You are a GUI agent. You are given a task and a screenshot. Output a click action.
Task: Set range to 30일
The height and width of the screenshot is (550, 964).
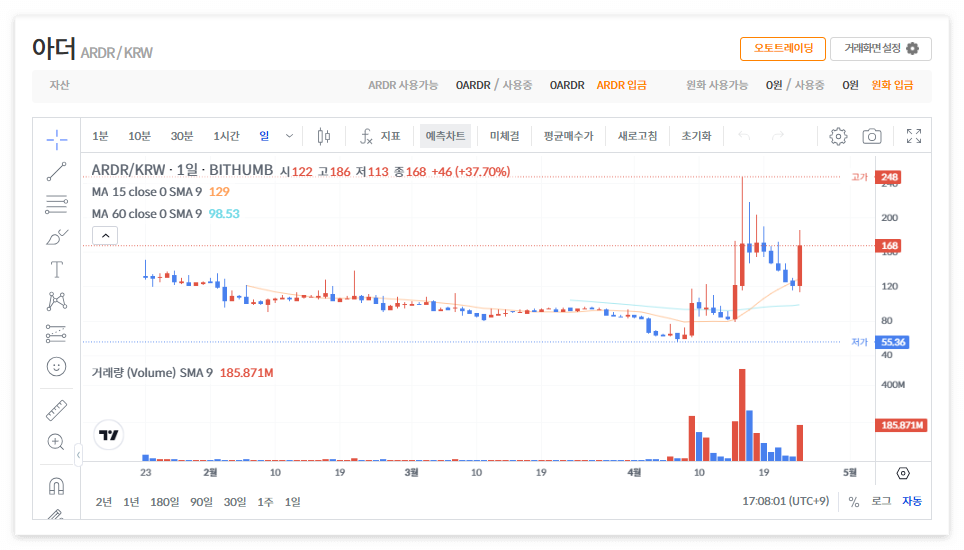(x=234, y=502)
